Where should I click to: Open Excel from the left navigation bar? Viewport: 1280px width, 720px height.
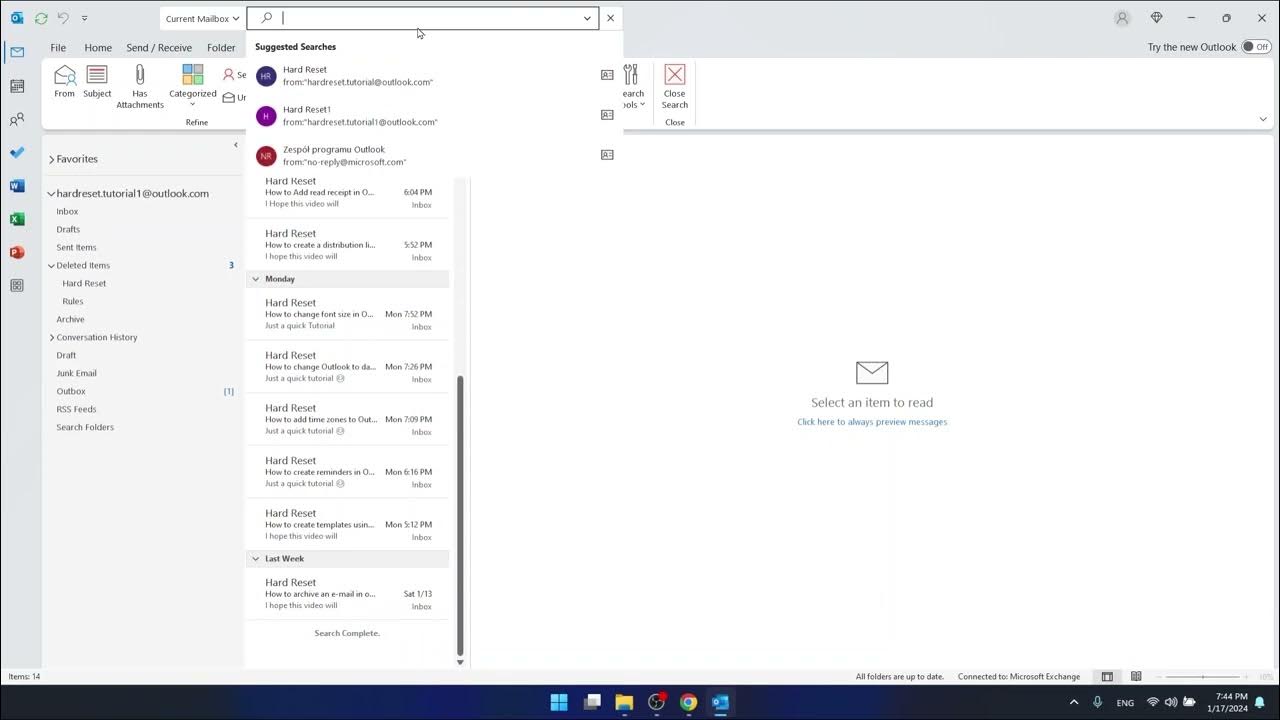(x=16, y=218)
